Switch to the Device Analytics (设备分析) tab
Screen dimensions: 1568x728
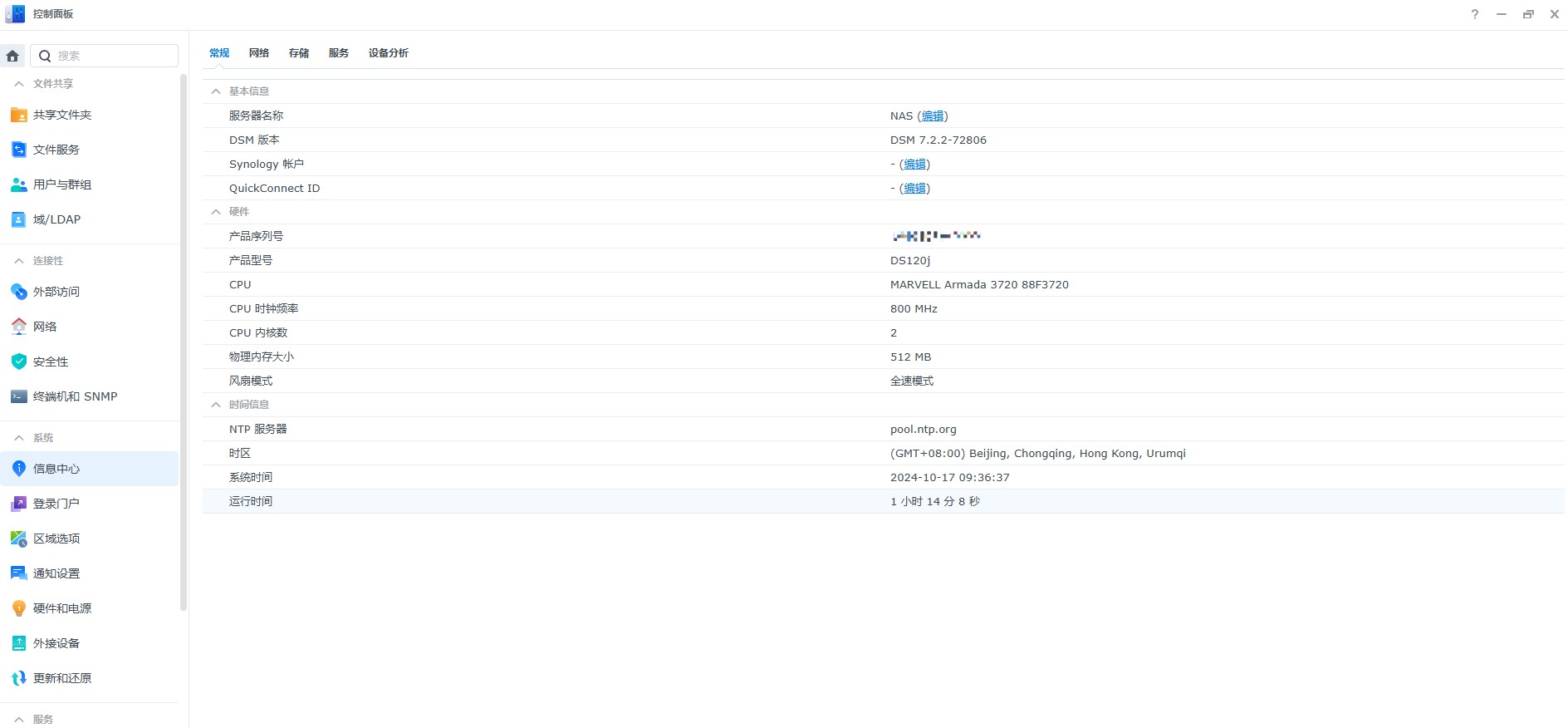(x=389, y=52)
